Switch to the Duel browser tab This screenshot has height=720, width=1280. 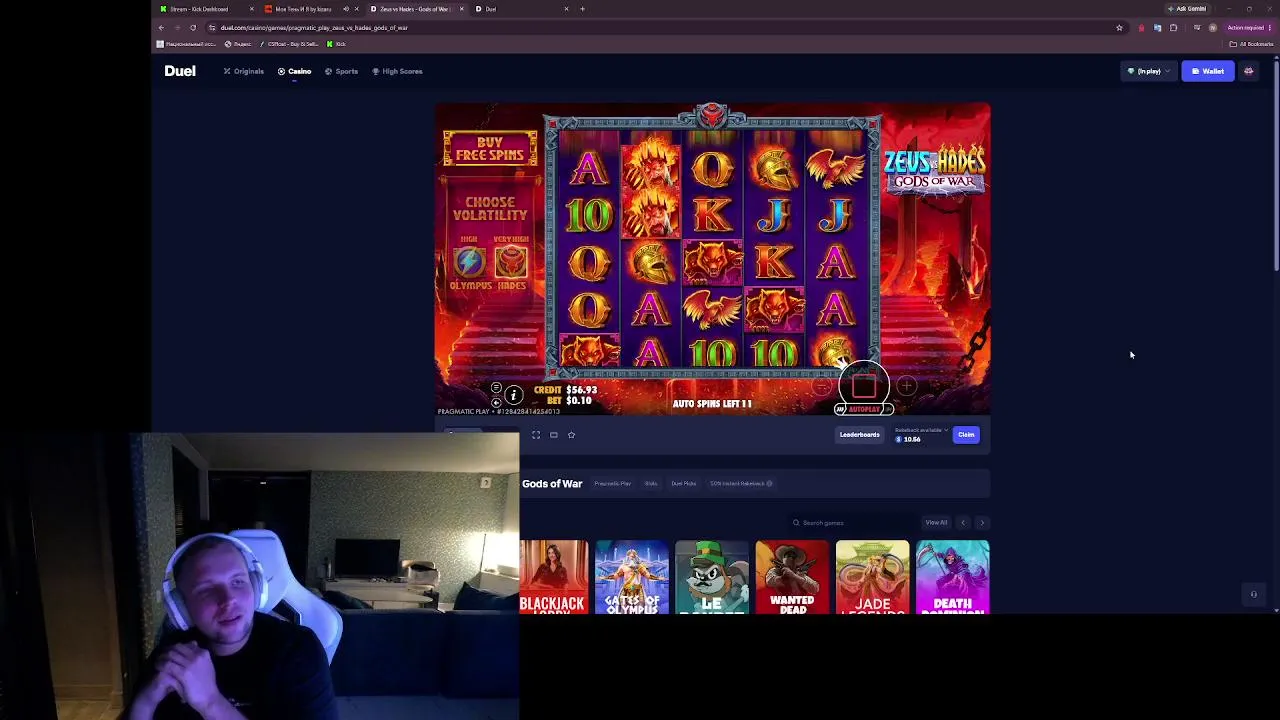pyautogui.click(x=520, y=9)
